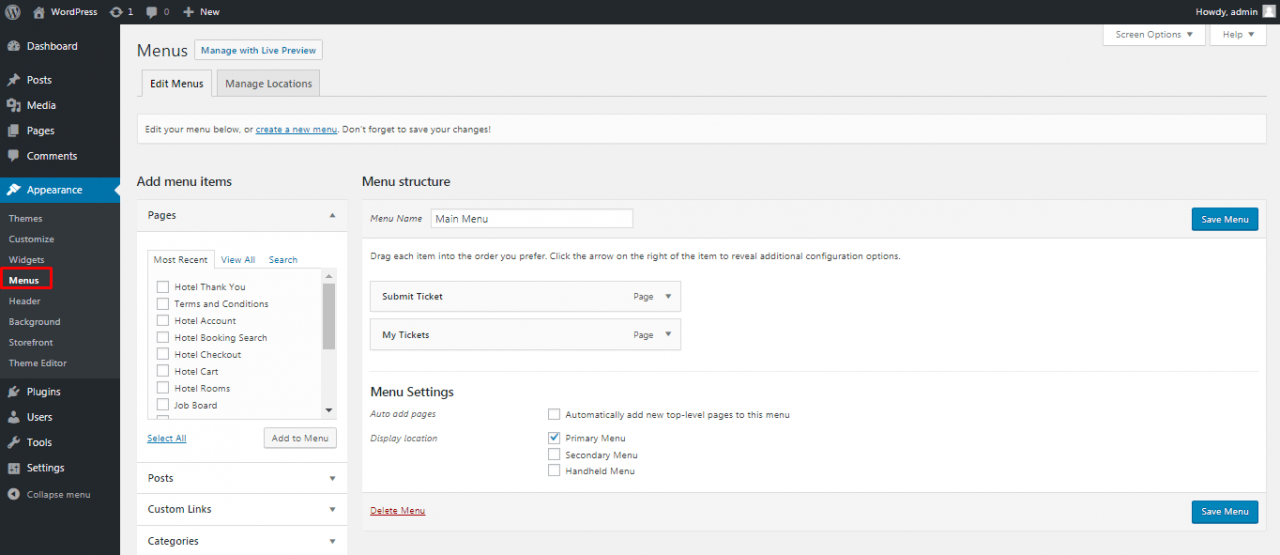Screen dimensions: 1280x555
Task: Select the View All pages tab
Action: (238, 260)
